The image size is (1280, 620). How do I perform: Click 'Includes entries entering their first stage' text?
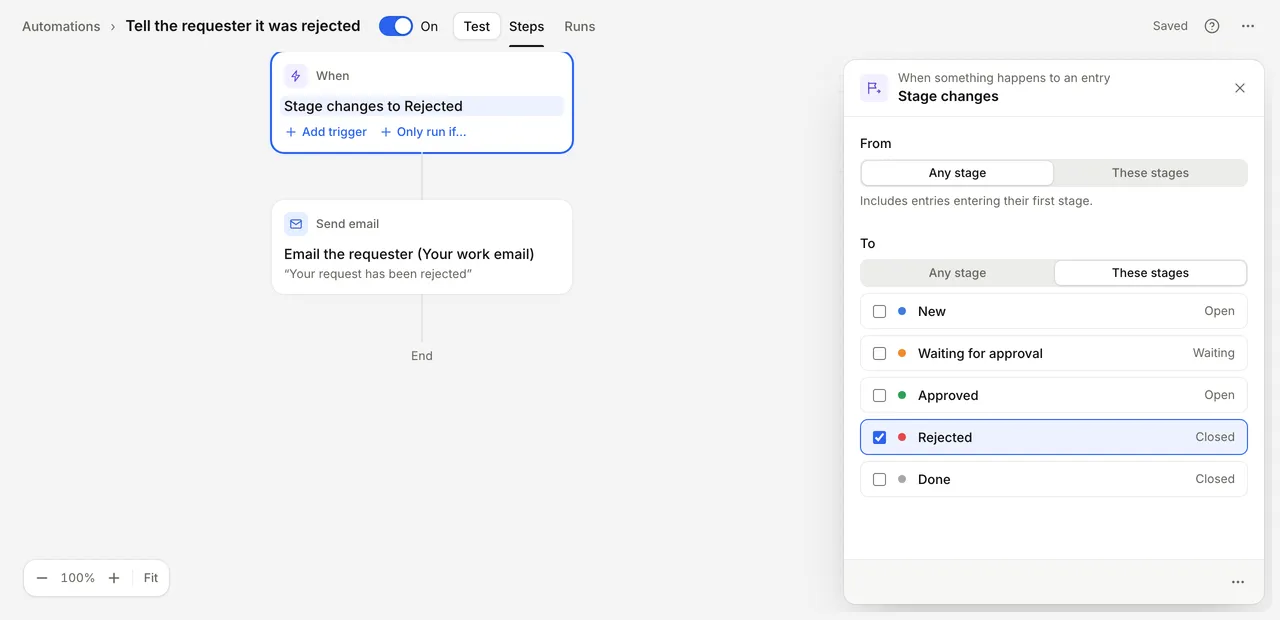[x=976, y=201]
